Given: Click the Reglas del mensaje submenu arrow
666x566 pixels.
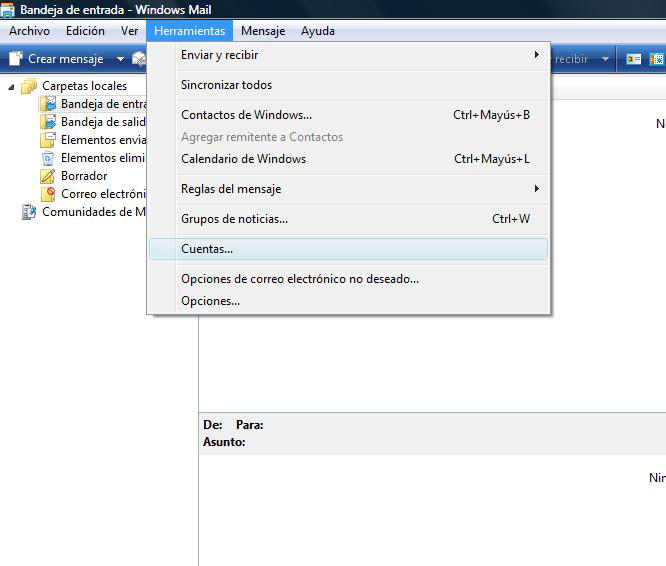Looking at the screenshot, I should pos(536,189).
